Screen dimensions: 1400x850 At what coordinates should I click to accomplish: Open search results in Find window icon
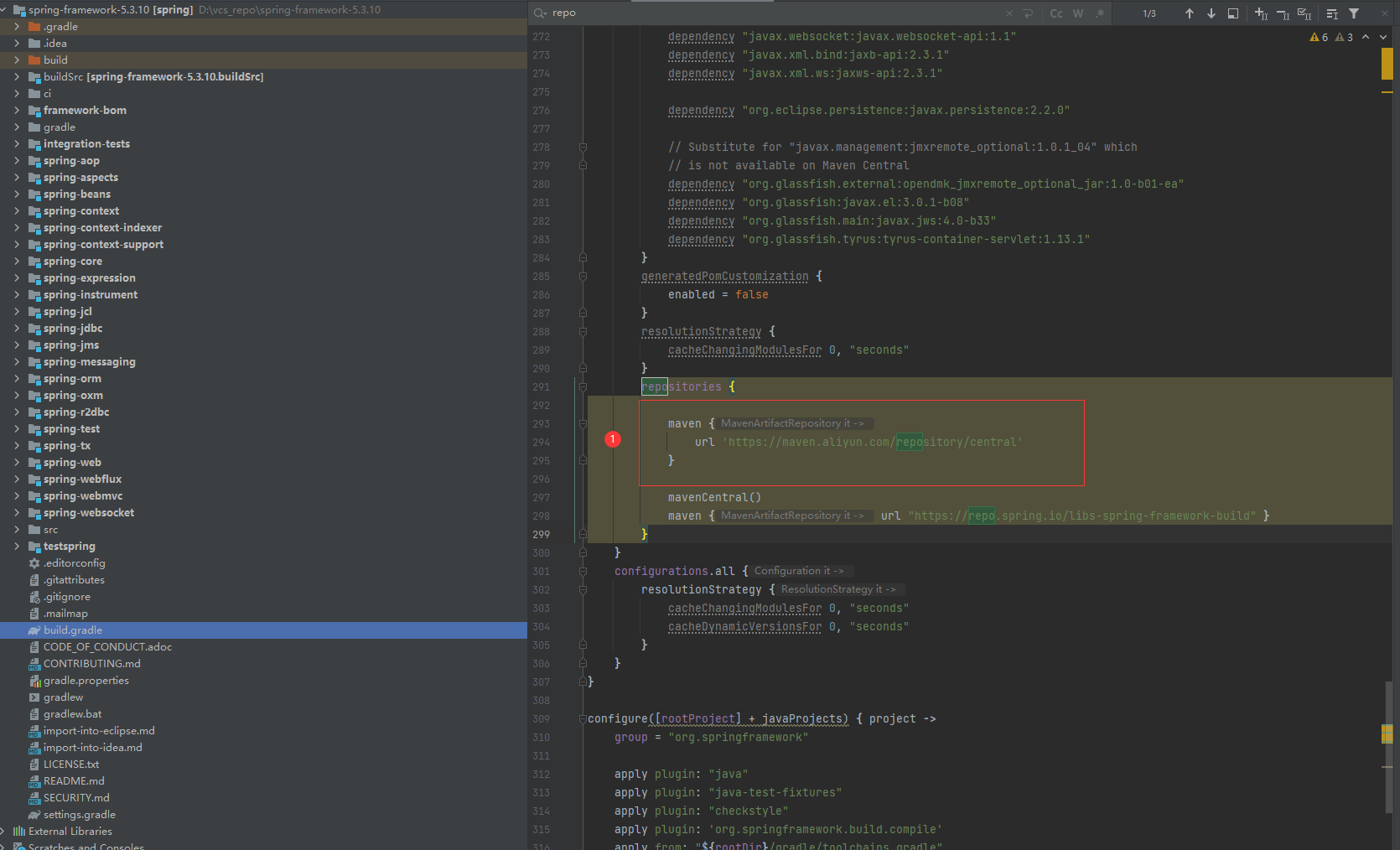[1232, 13]
